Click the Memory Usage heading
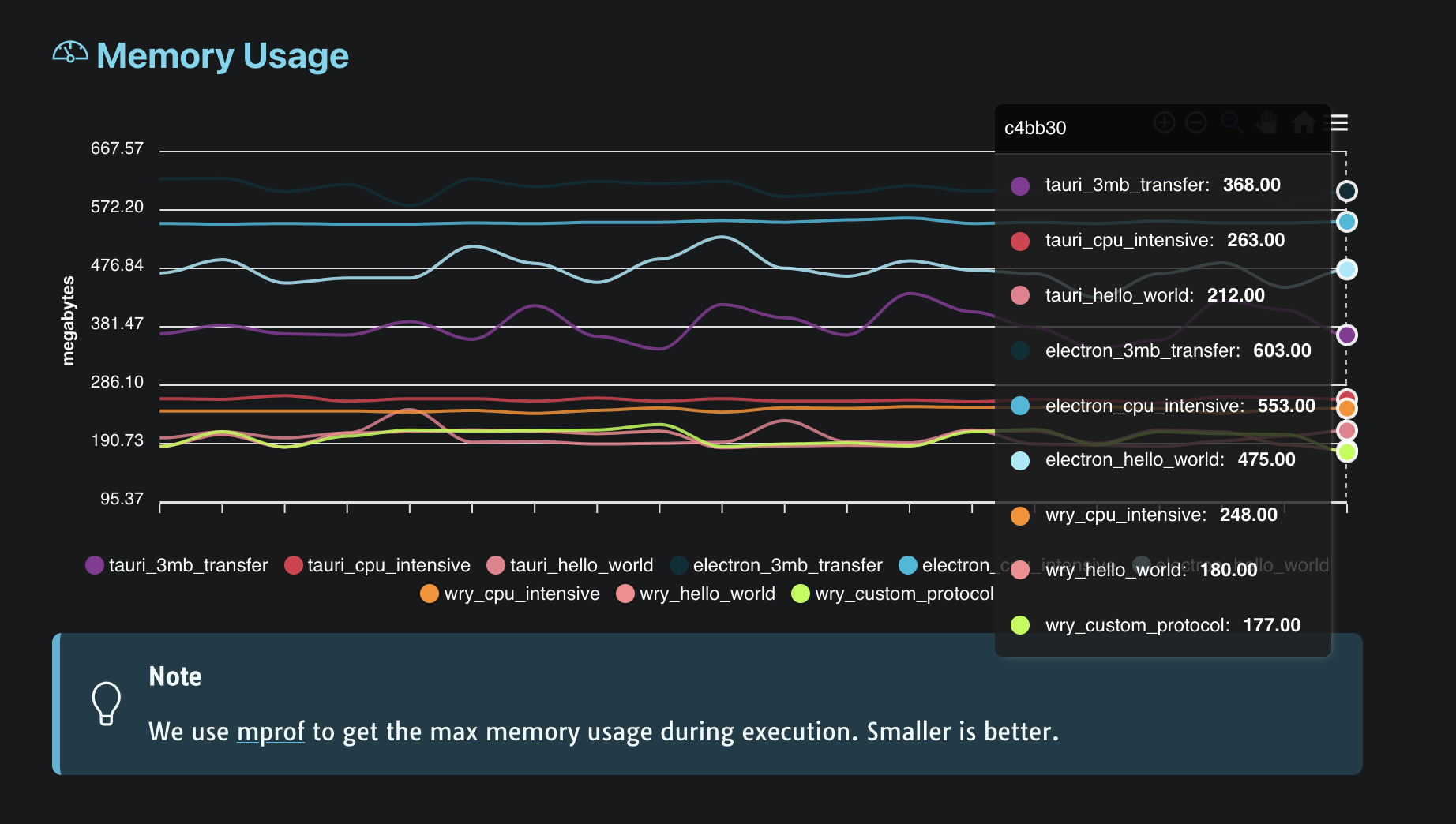 tap(222, 56)
